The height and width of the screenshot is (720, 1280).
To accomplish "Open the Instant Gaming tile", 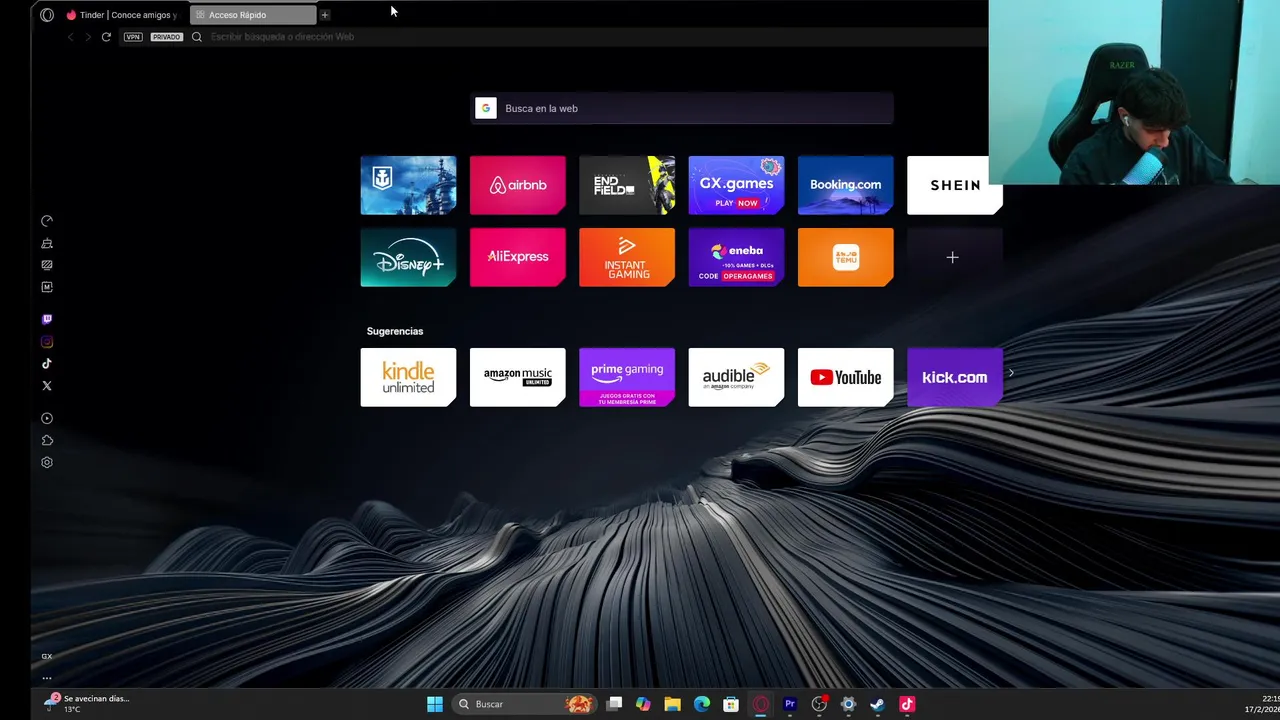I will [627, 257].
